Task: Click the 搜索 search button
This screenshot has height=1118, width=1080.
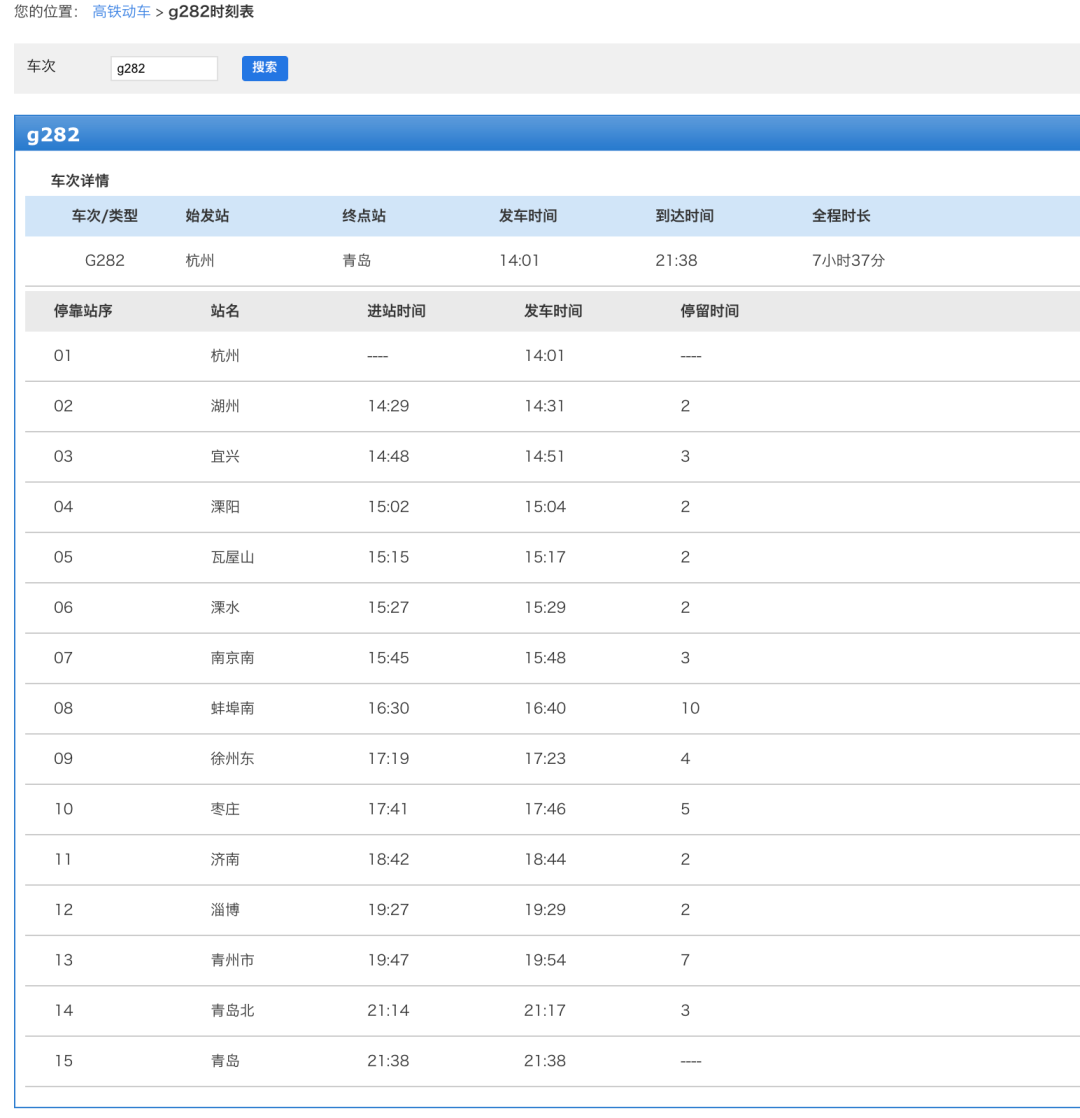Action: click(x=264, y=68)
